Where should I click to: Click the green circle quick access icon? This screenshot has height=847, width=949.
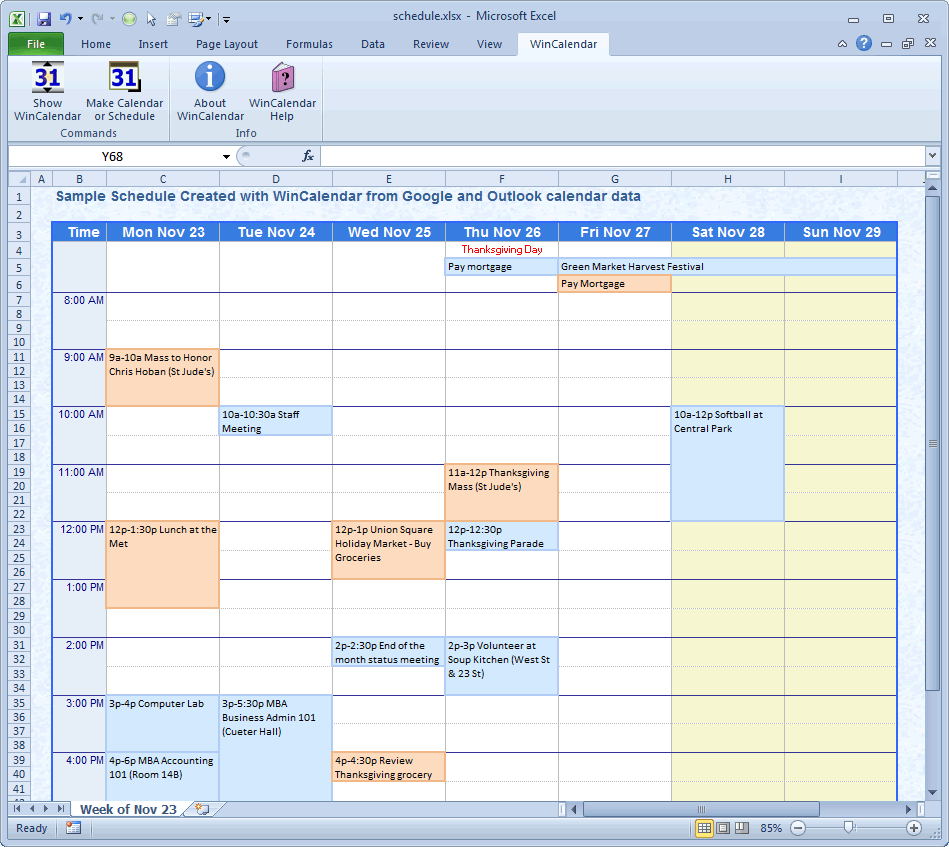pyautogui.click(x=129, y=19)
